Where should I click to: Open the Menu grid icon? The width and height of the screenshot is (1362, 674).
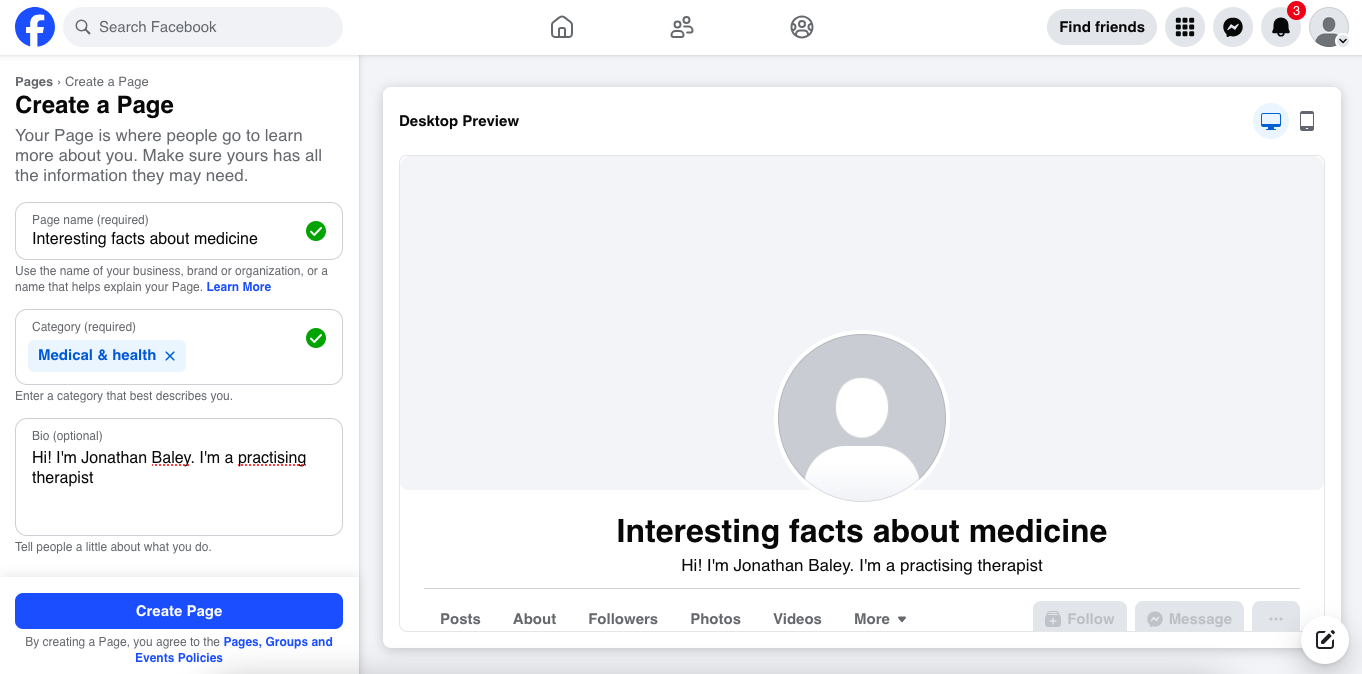click(1185, 27)
